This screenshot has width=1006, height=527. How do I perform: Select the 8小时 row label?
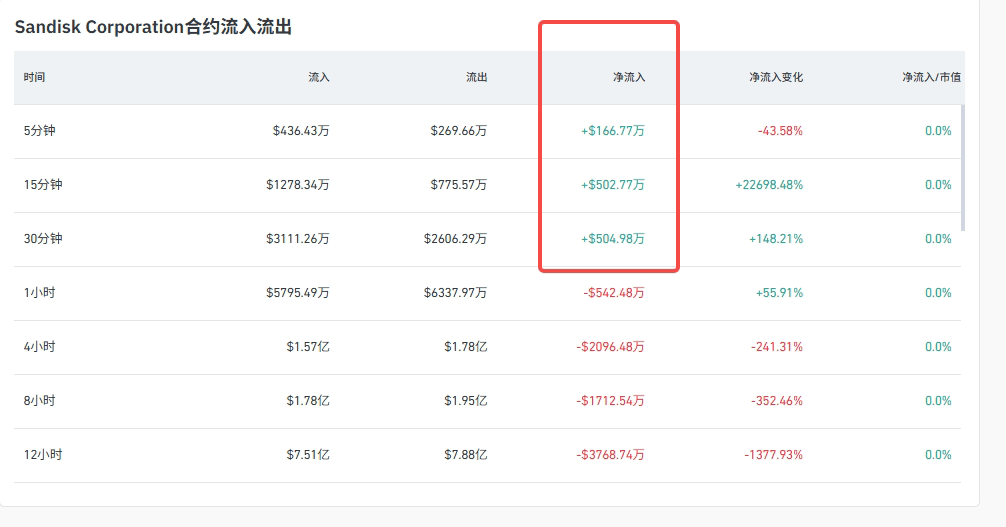pyautogui.click(x=40, y=401)
